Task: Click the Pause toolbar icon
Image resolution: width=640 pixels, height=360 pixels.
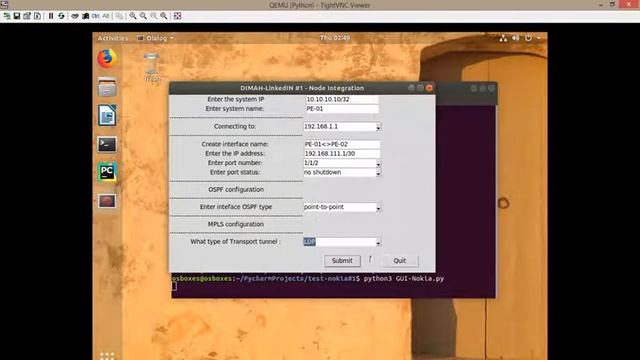Action: coord(51,16)
